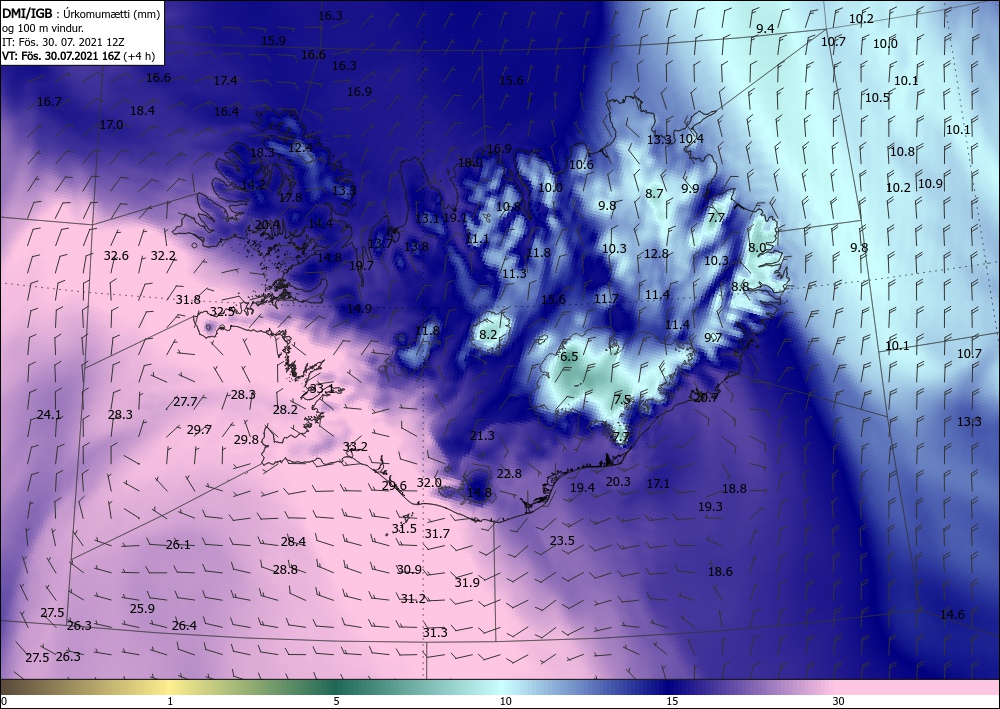
Task: Click the 24.1 value at the west edge
Action: click(x=49, y=414)
